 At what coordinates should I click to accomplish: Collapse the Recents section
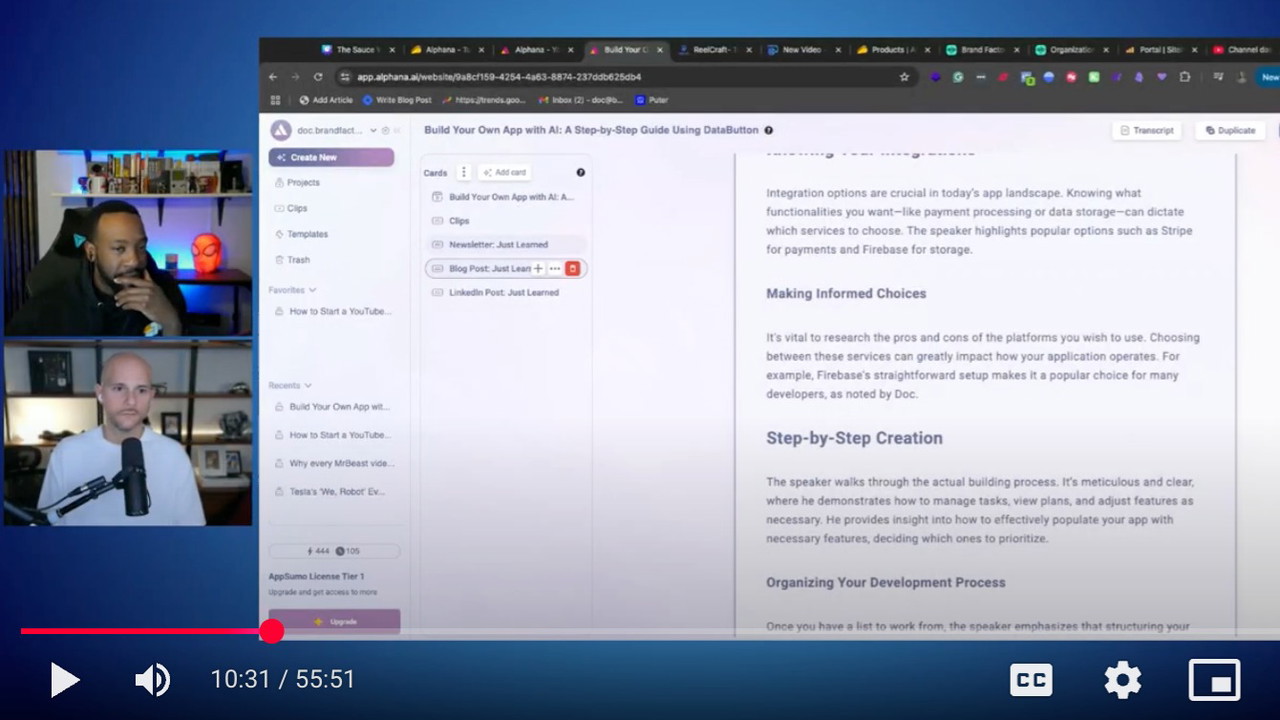[307, 385]
